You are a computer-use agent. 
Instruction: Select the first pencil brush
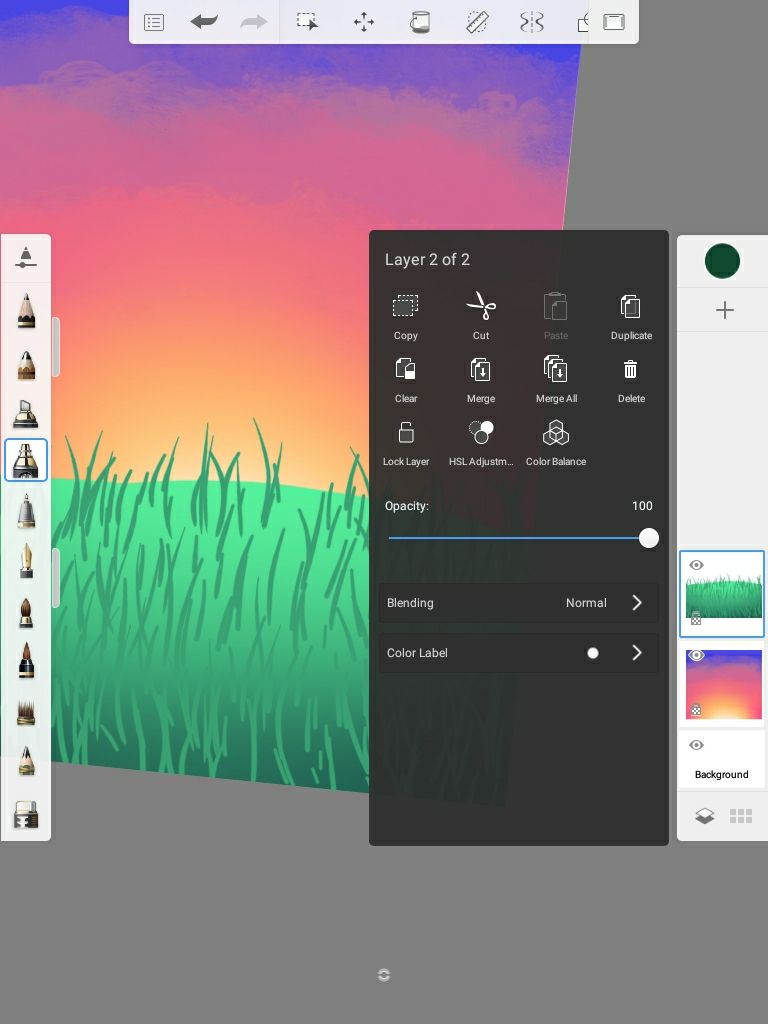click(26, 310)
